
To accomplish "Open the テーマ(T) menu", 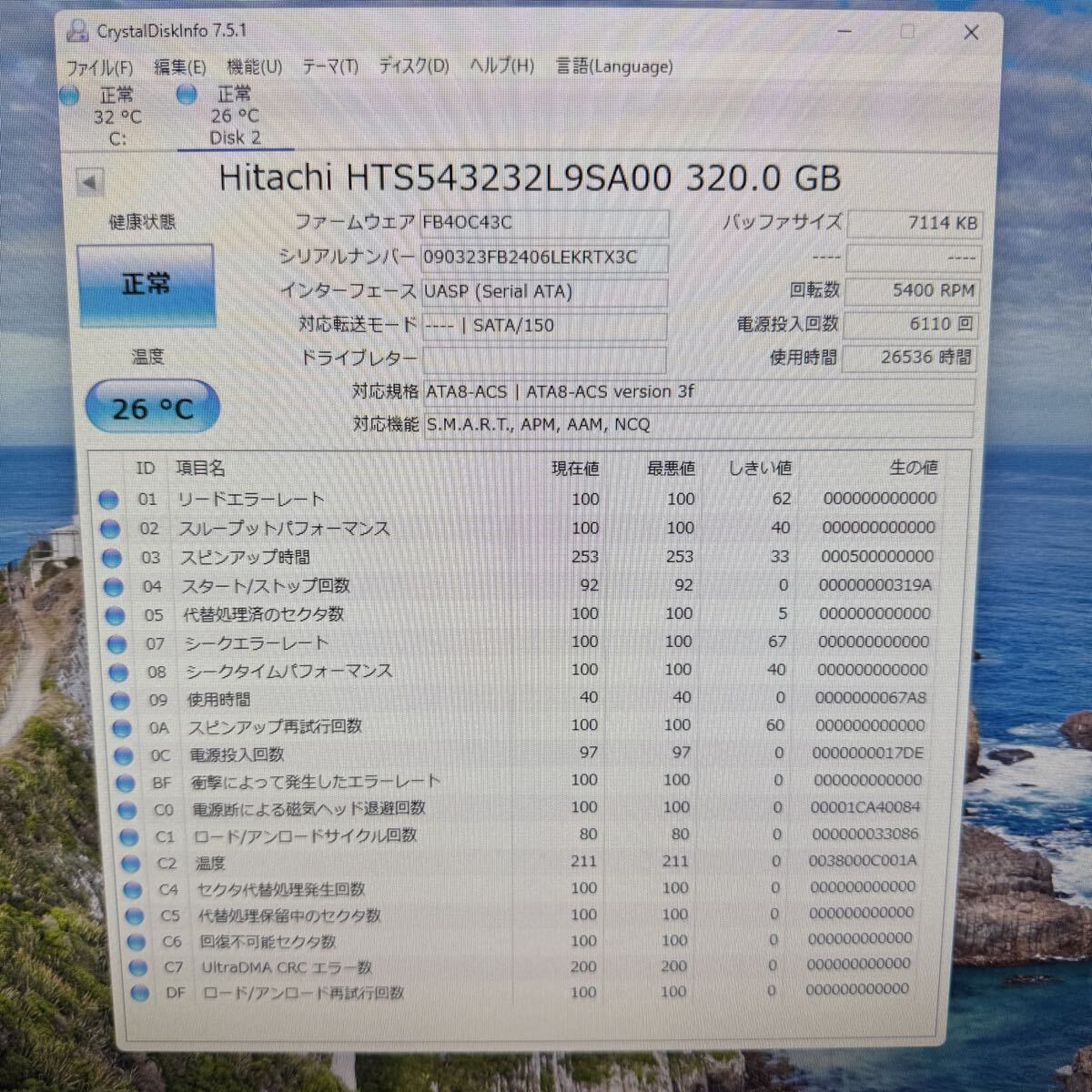I will [330, 66].
